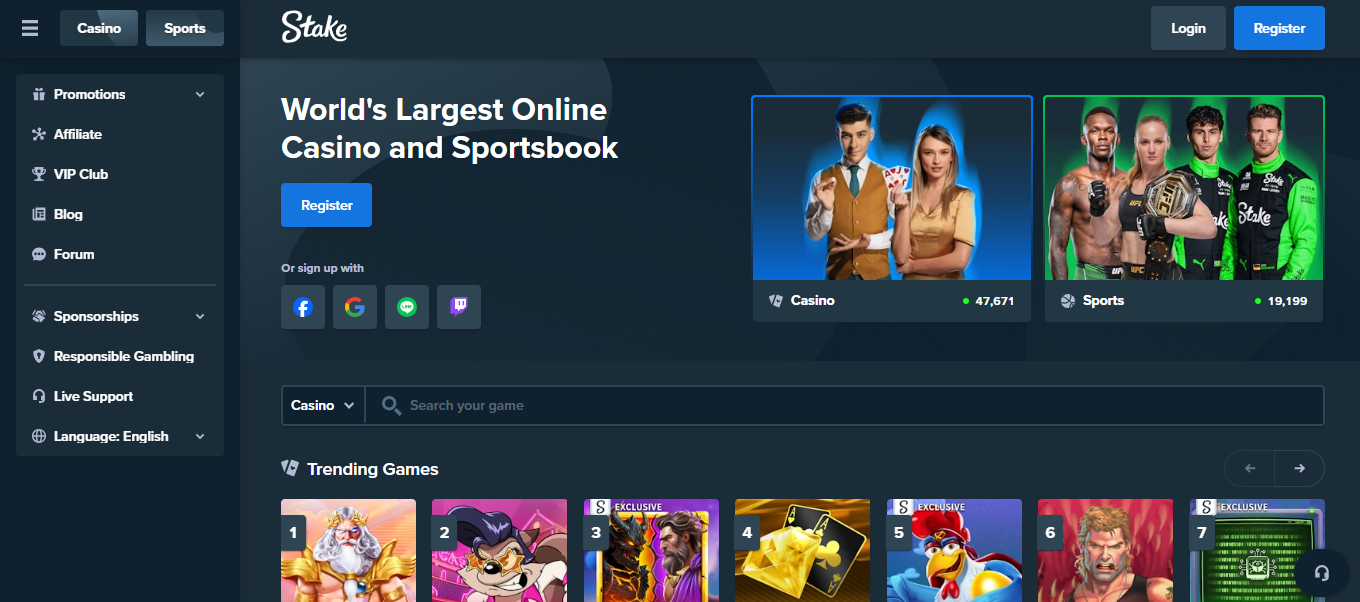Switch to the Casino tab in header

[x=99, y=28]
